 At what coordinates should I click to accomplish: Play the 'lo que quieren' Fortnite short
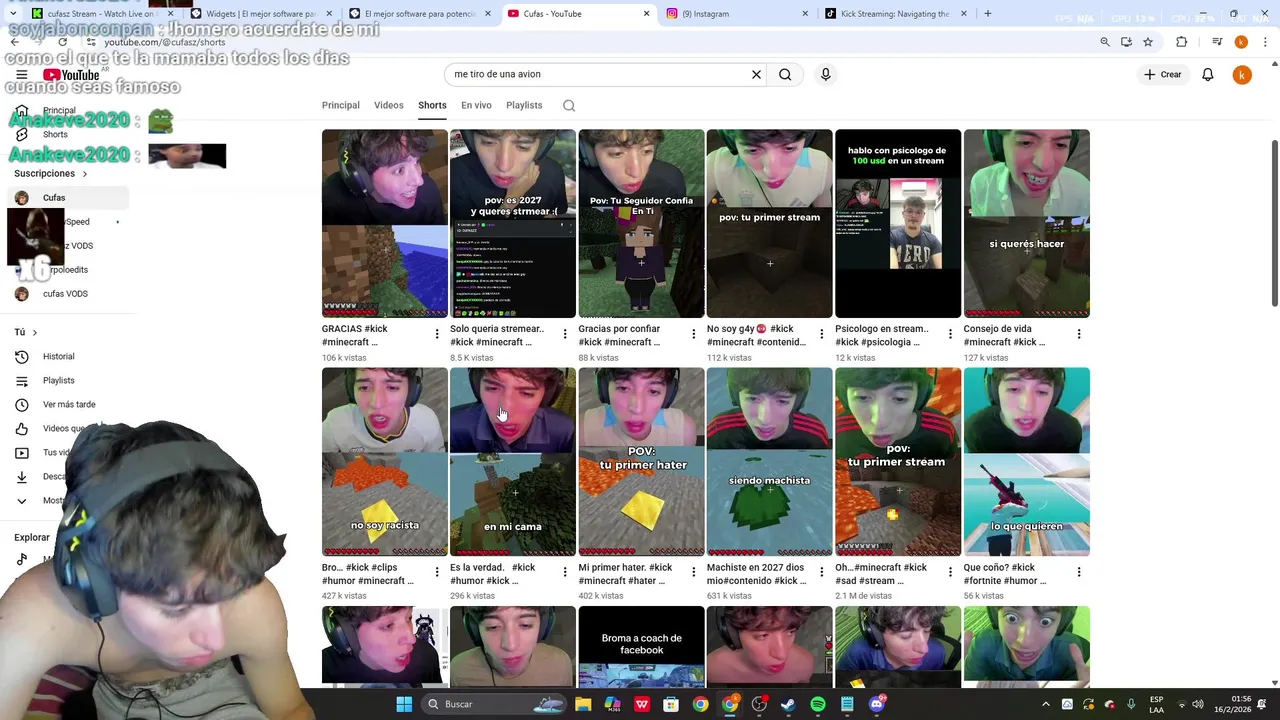click(1026, 461)
